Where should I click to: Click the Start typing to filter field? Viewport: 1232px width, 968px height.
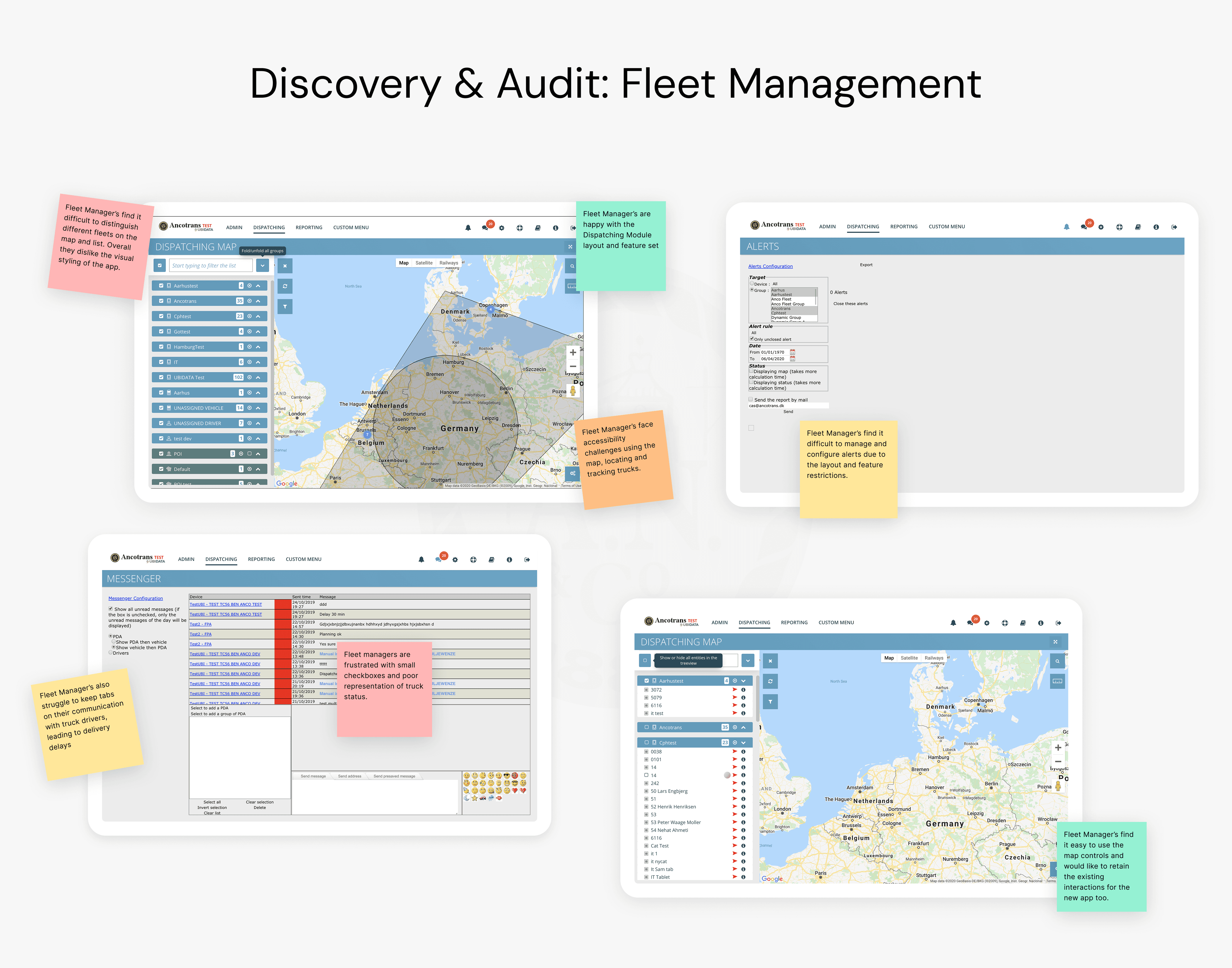pyautogui.click(x=210, y=265)
